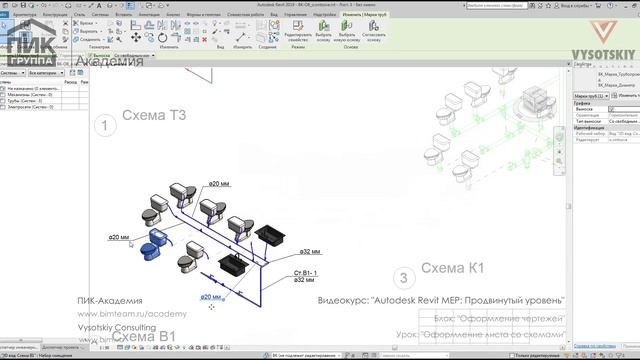Click the Редактировать семейство icon
640x360 pixels.
[298, 26]
